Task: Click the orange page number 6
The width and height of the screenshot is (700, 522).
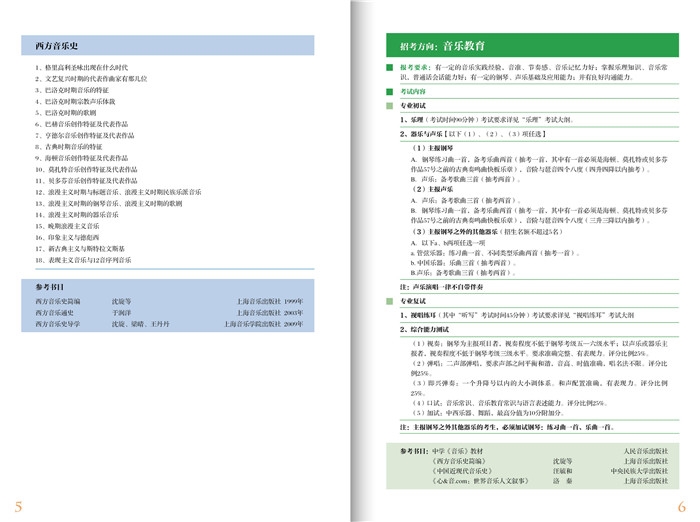Action: (681, 505)
